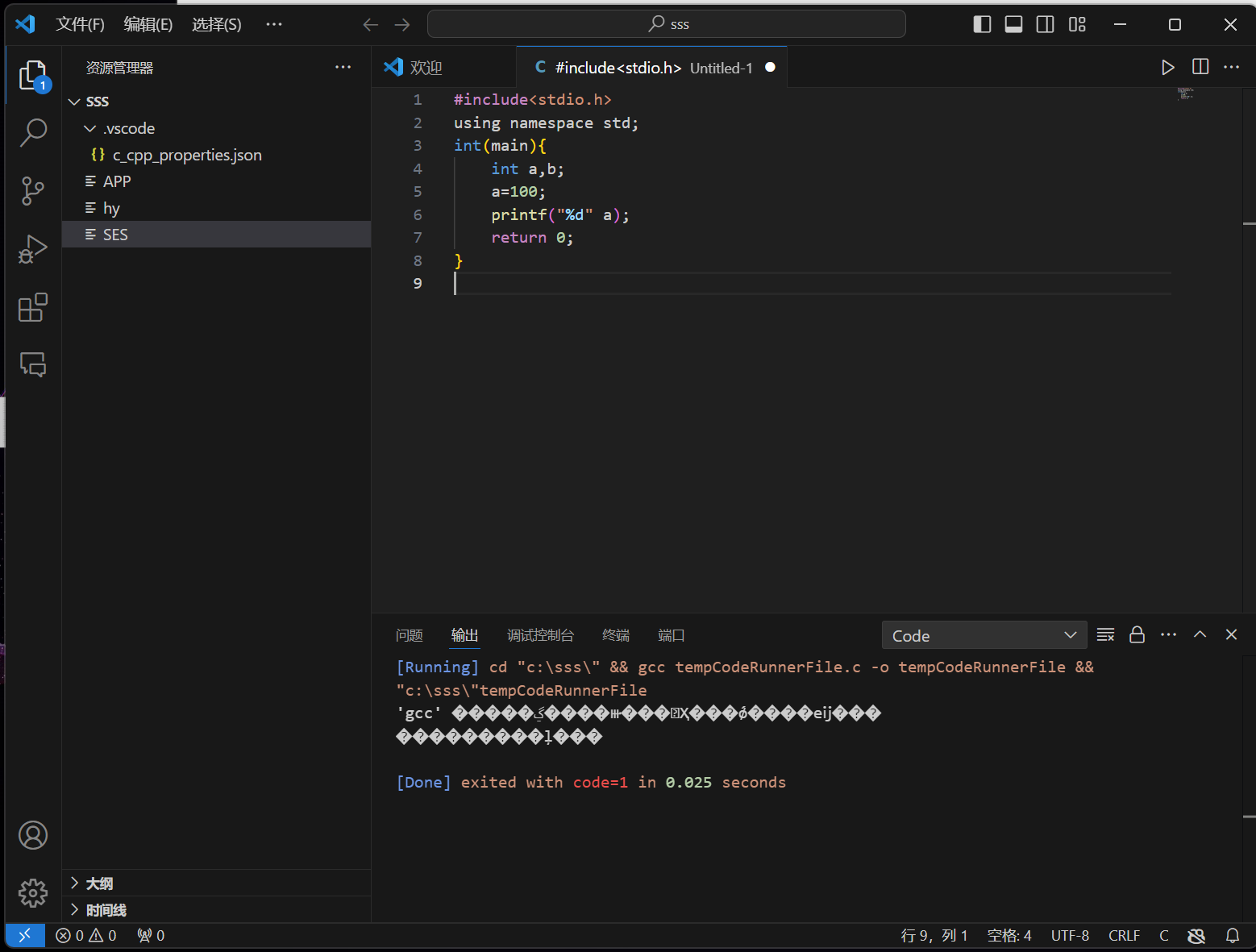This screenshot has height=952, width=1256.
Task: Click the CRLF line ending indicator
Action: [1124, 935]
